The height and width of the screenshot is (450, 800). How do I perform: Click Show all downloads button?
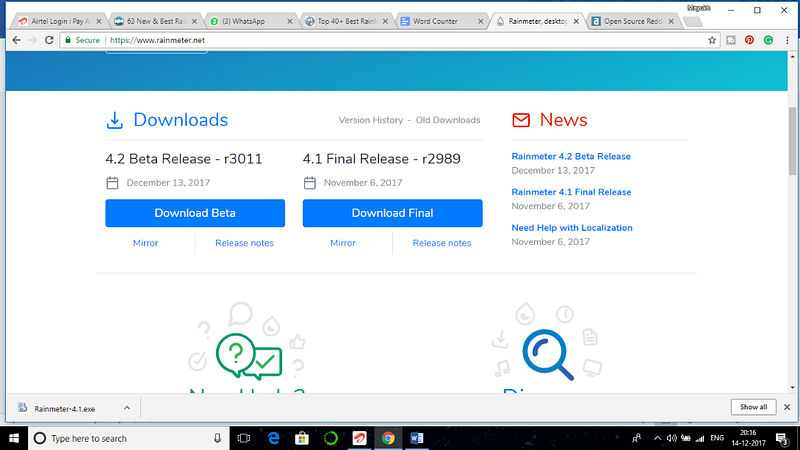[754, 407]
